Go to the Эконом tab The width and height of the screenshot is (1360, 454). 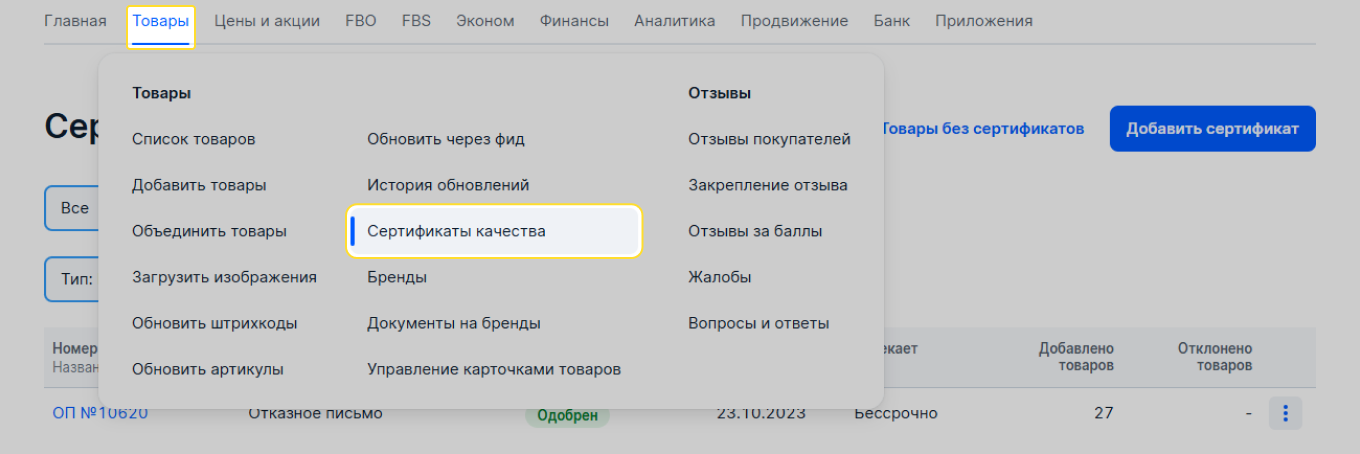[485, 21]
